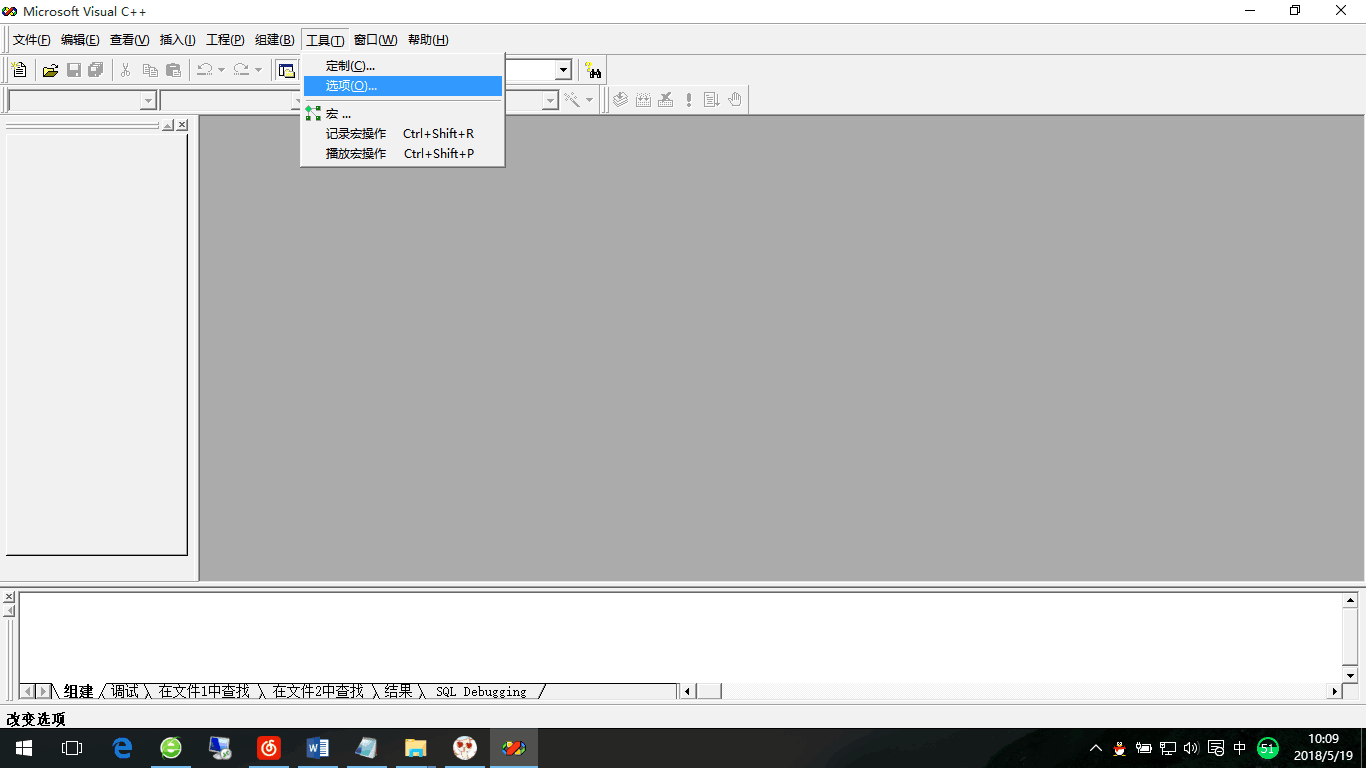Expand the WizardBar class combo box
The width and height of the screenshot is (1366, 768).
tap(148, 100)
